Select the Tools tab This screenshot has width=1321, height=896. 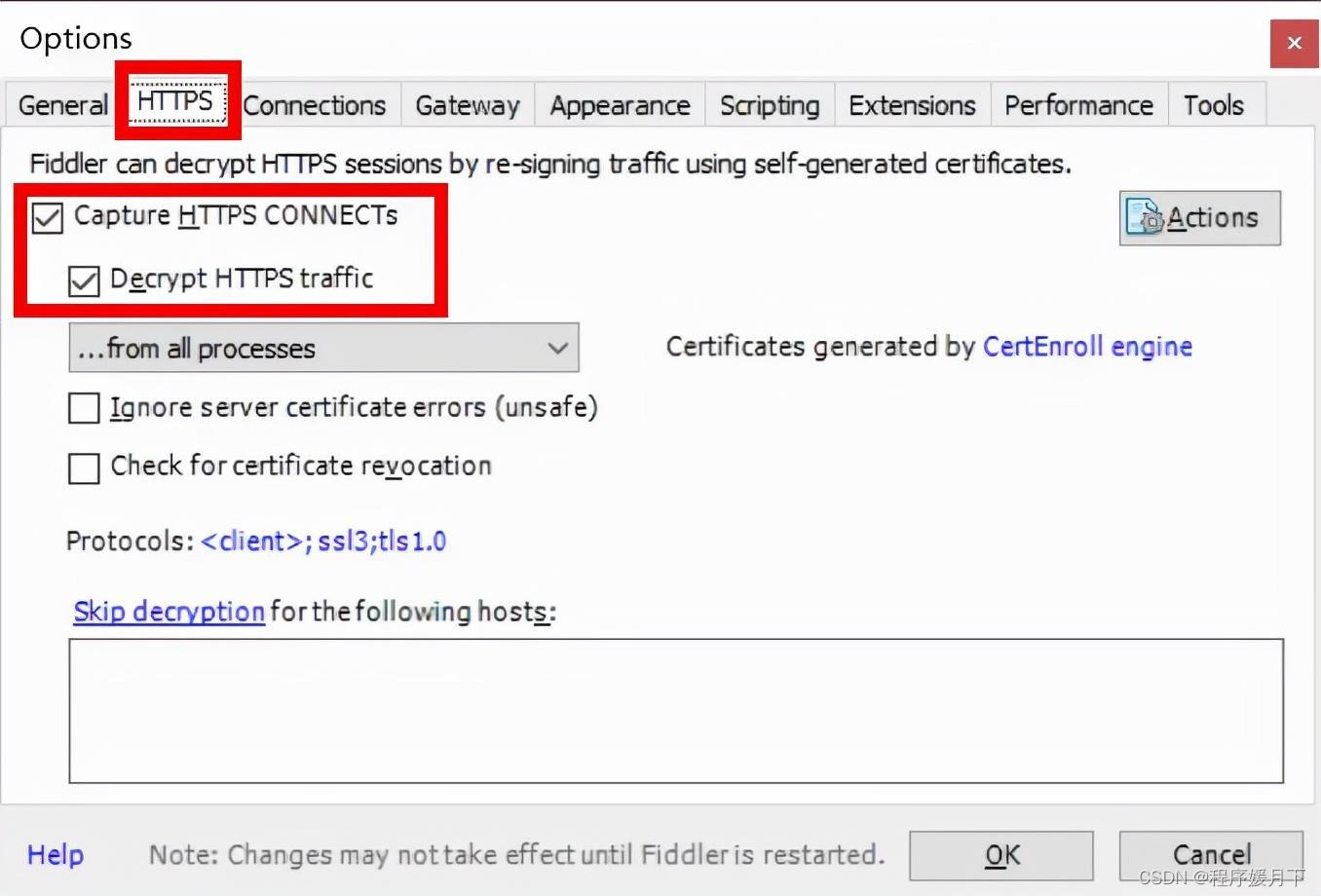point(1214,105)
